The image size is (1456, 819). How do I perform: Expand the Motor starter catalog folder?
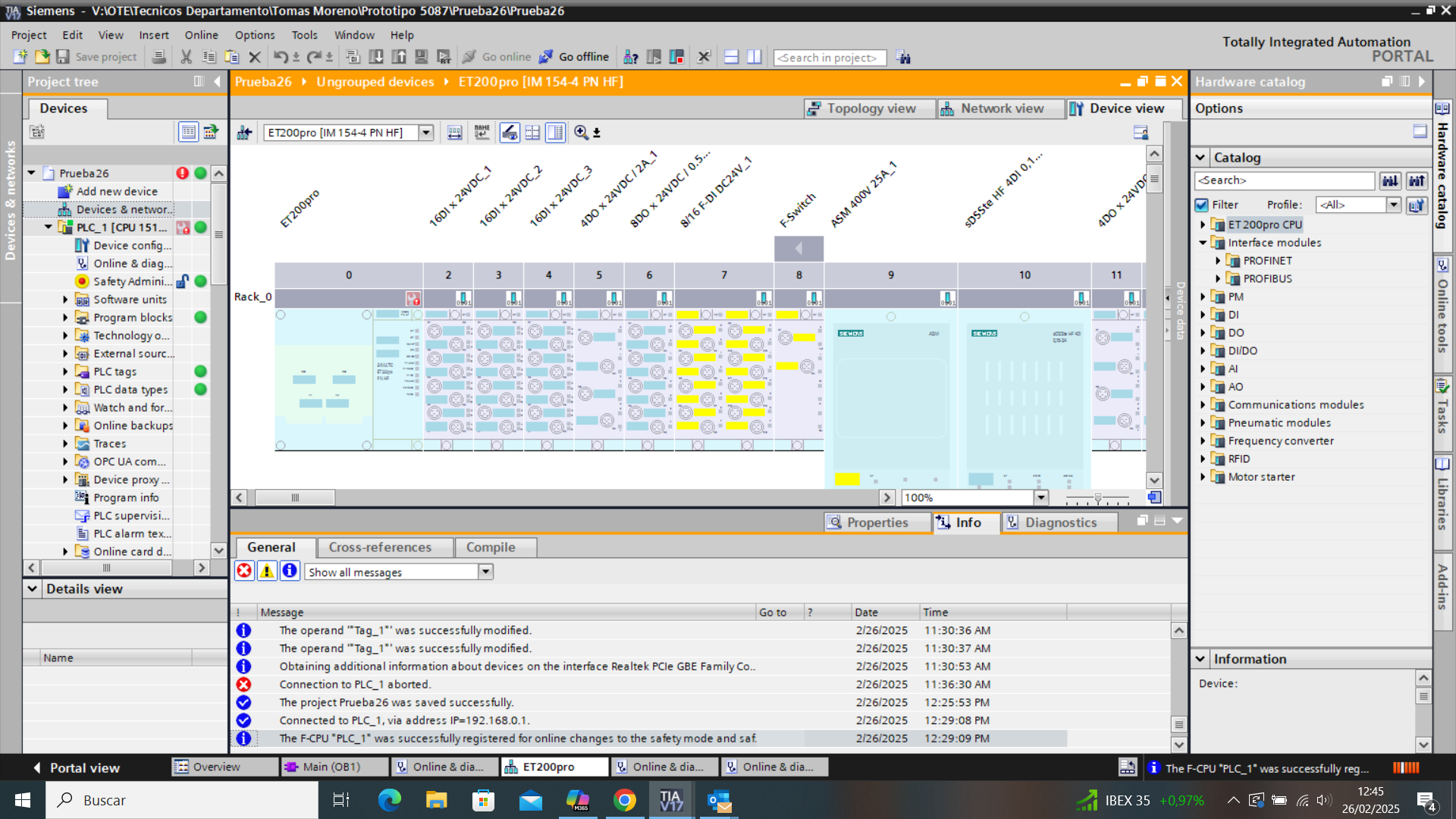tap(1203, 477)
